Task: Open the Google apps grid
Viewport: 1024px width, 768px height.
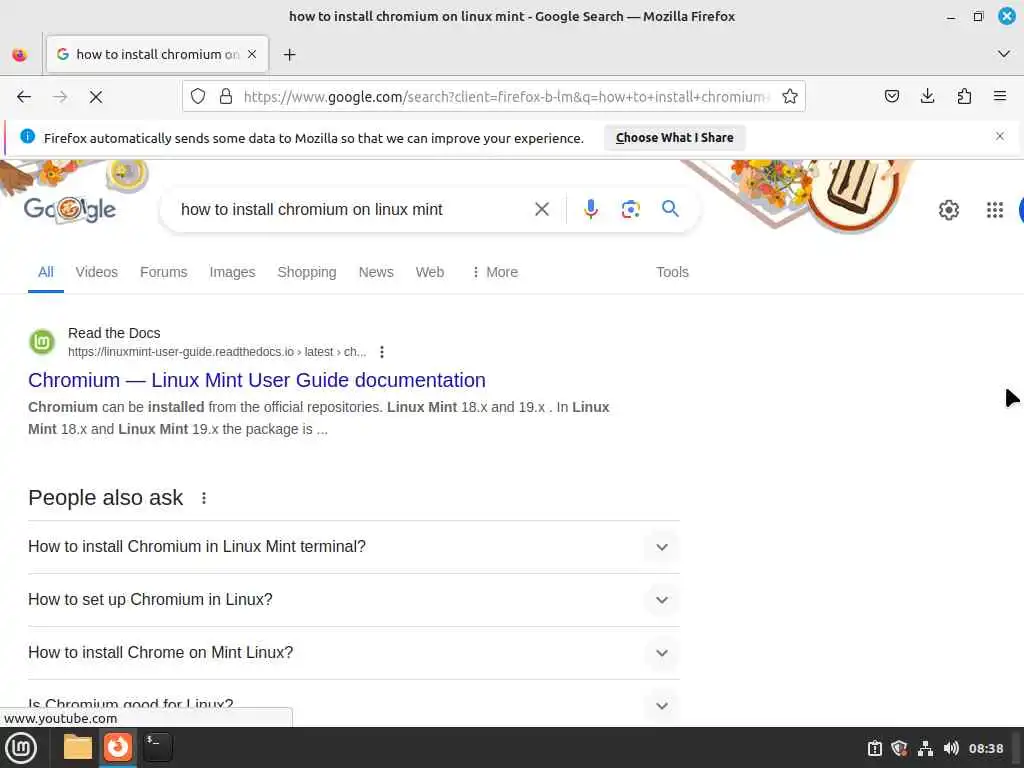Action: pyautogui.click(x=995, y=210)
